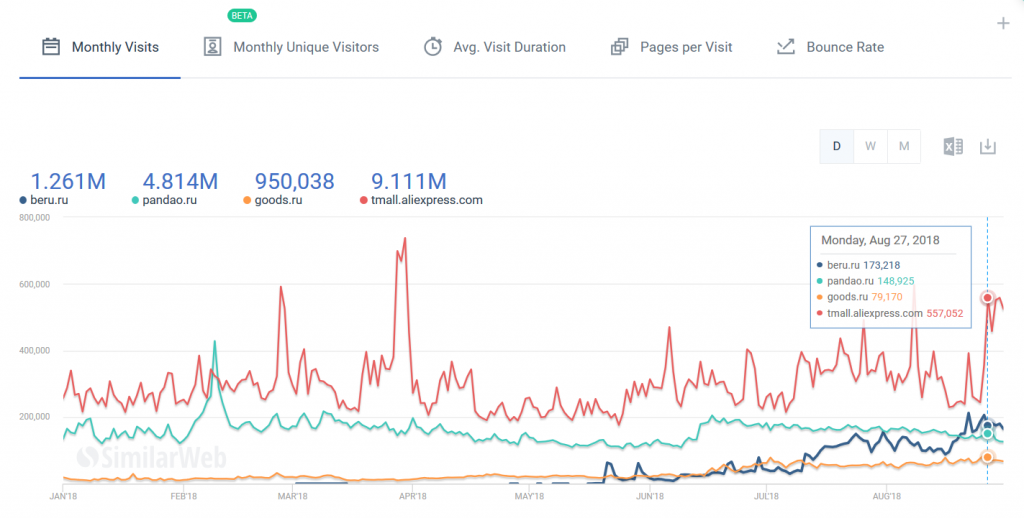The height and width of the screenshot is (518, 1024).
Task: Open the Bounce Rate tab
Action: (845, 47)
